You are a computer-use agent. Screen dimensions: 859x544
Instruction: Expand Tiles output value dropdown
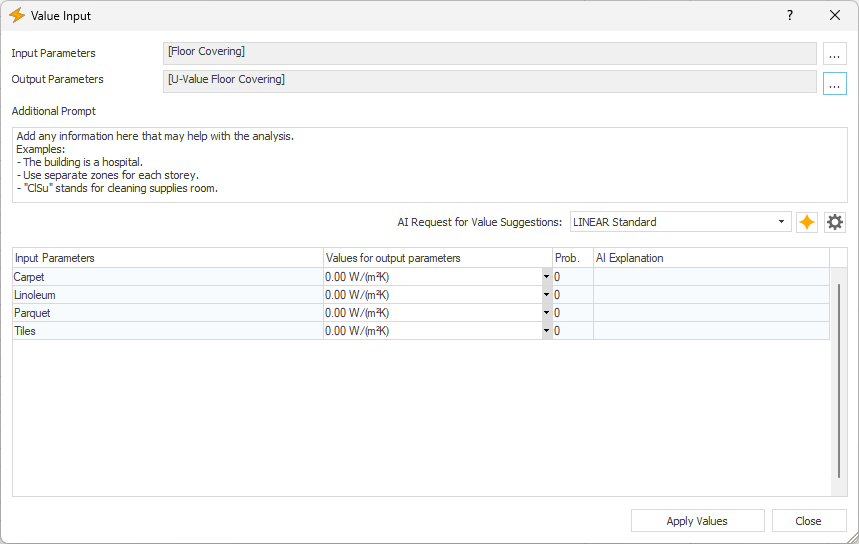(546, 331)
